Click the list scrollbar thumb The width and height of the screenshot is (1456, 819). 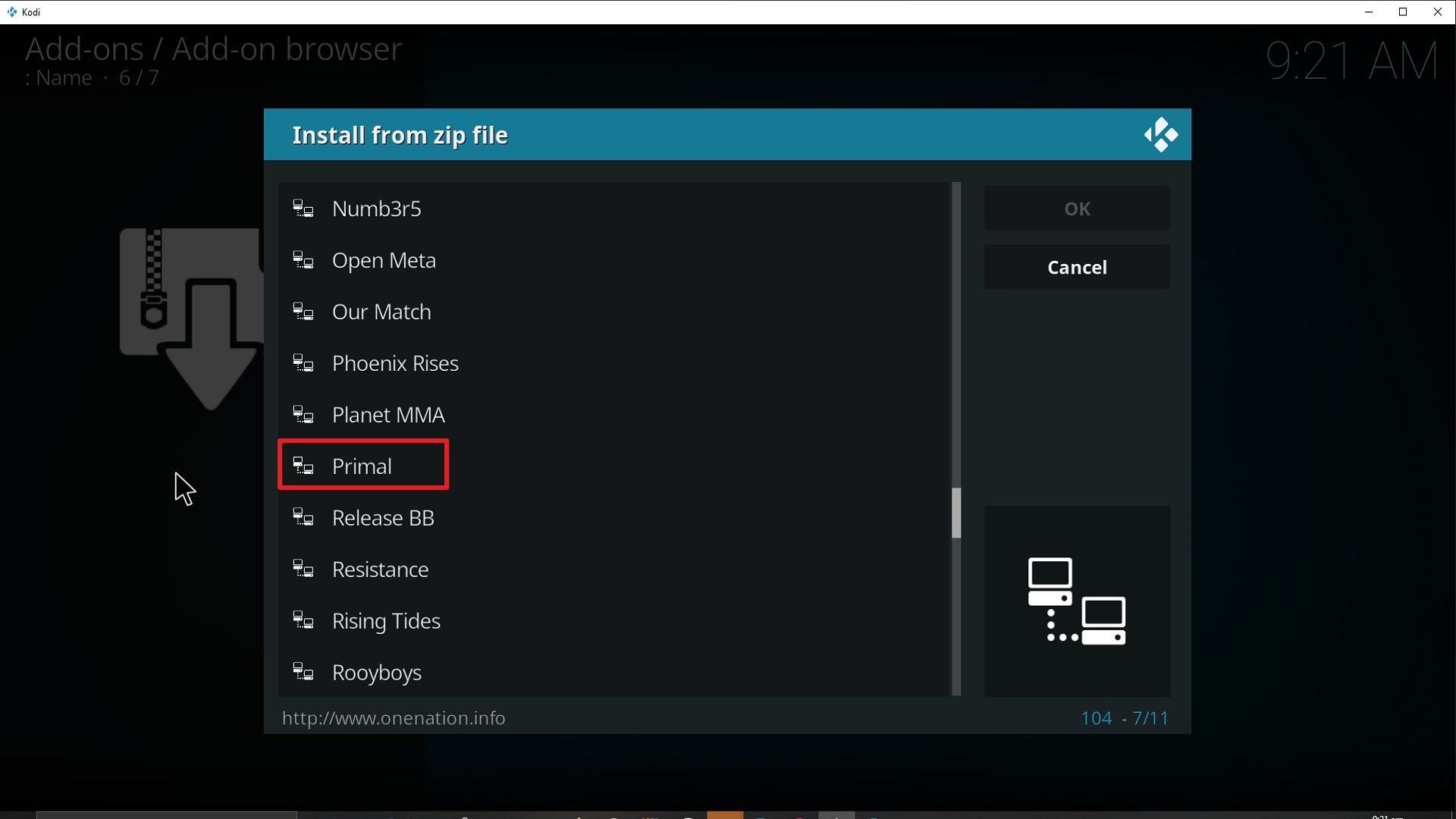[x=956, y=513]
